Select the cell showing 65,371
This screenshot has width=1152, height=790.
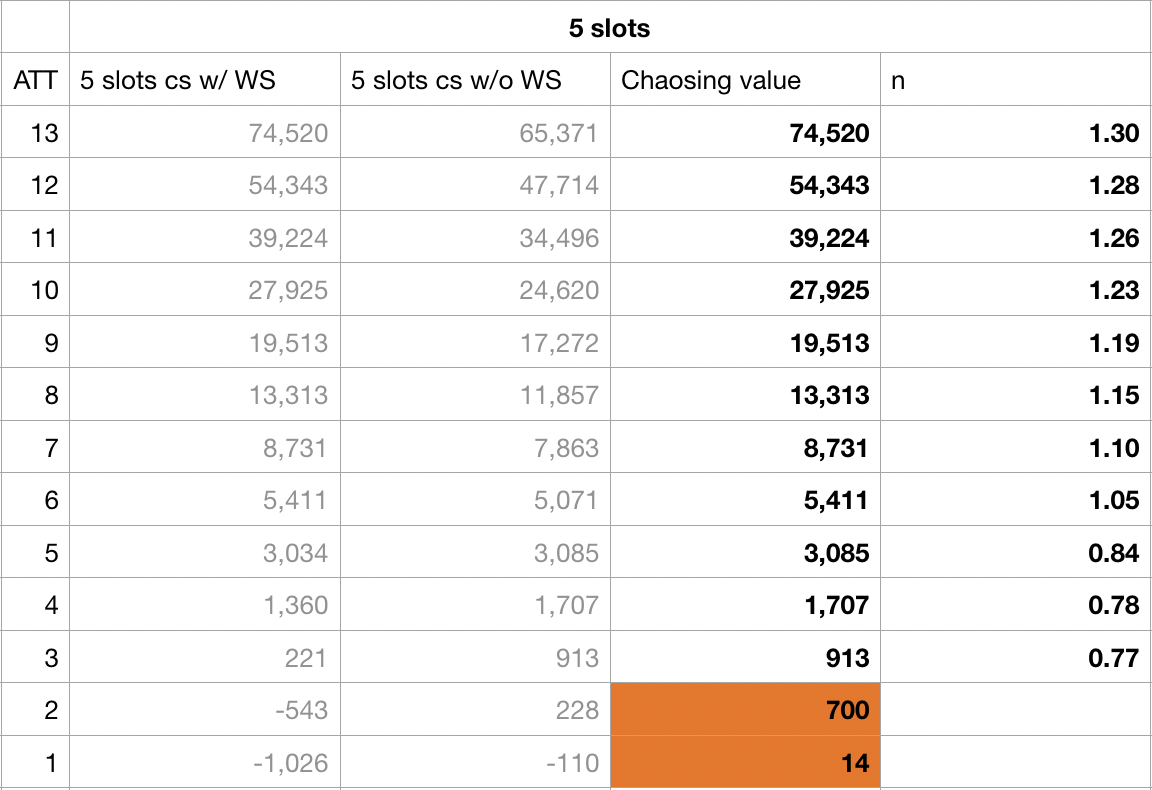coord(475,133)
